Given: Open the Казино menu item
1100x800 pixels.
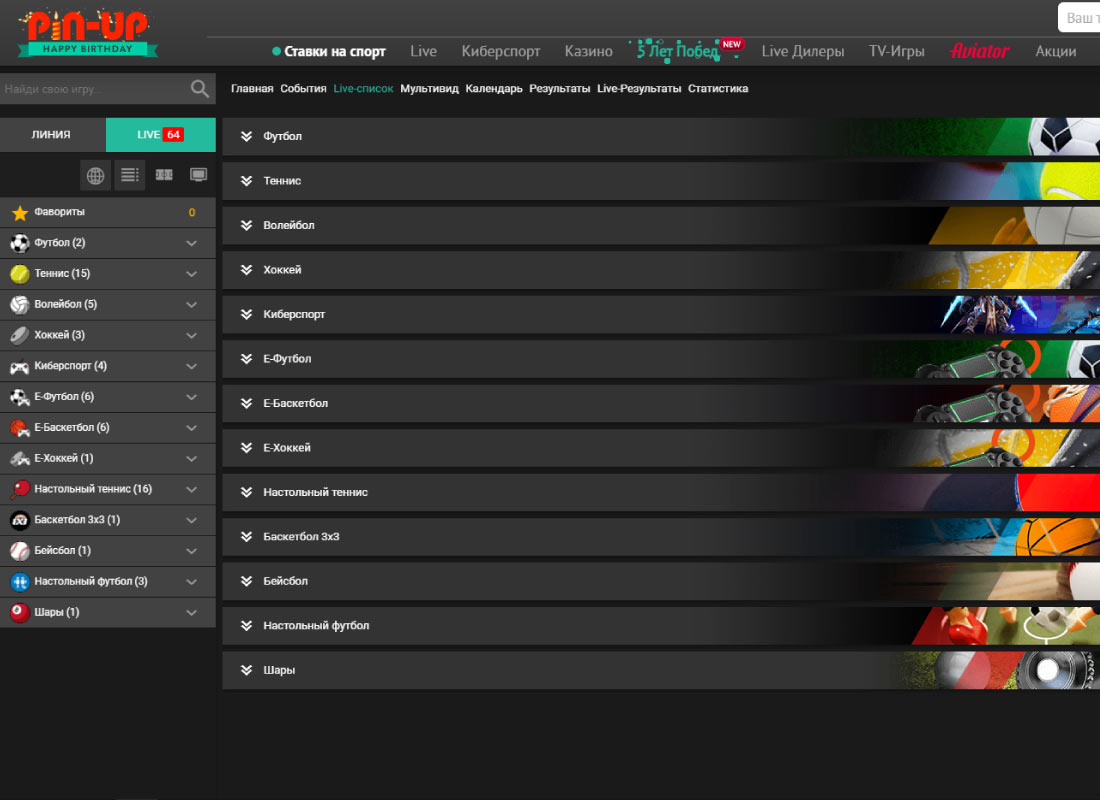Looking at the screenshot, I should point(588,51).
